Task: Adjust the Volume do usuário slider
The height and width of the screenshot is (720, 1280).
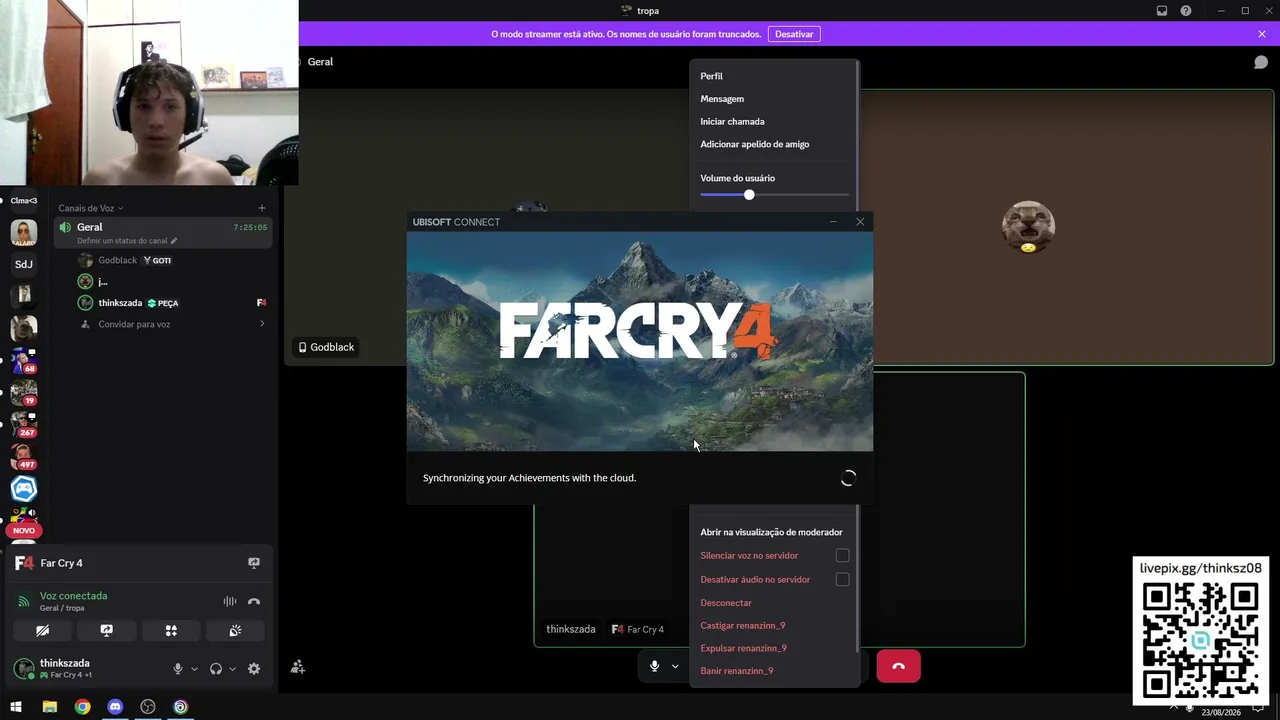Action: coord(749,195)
